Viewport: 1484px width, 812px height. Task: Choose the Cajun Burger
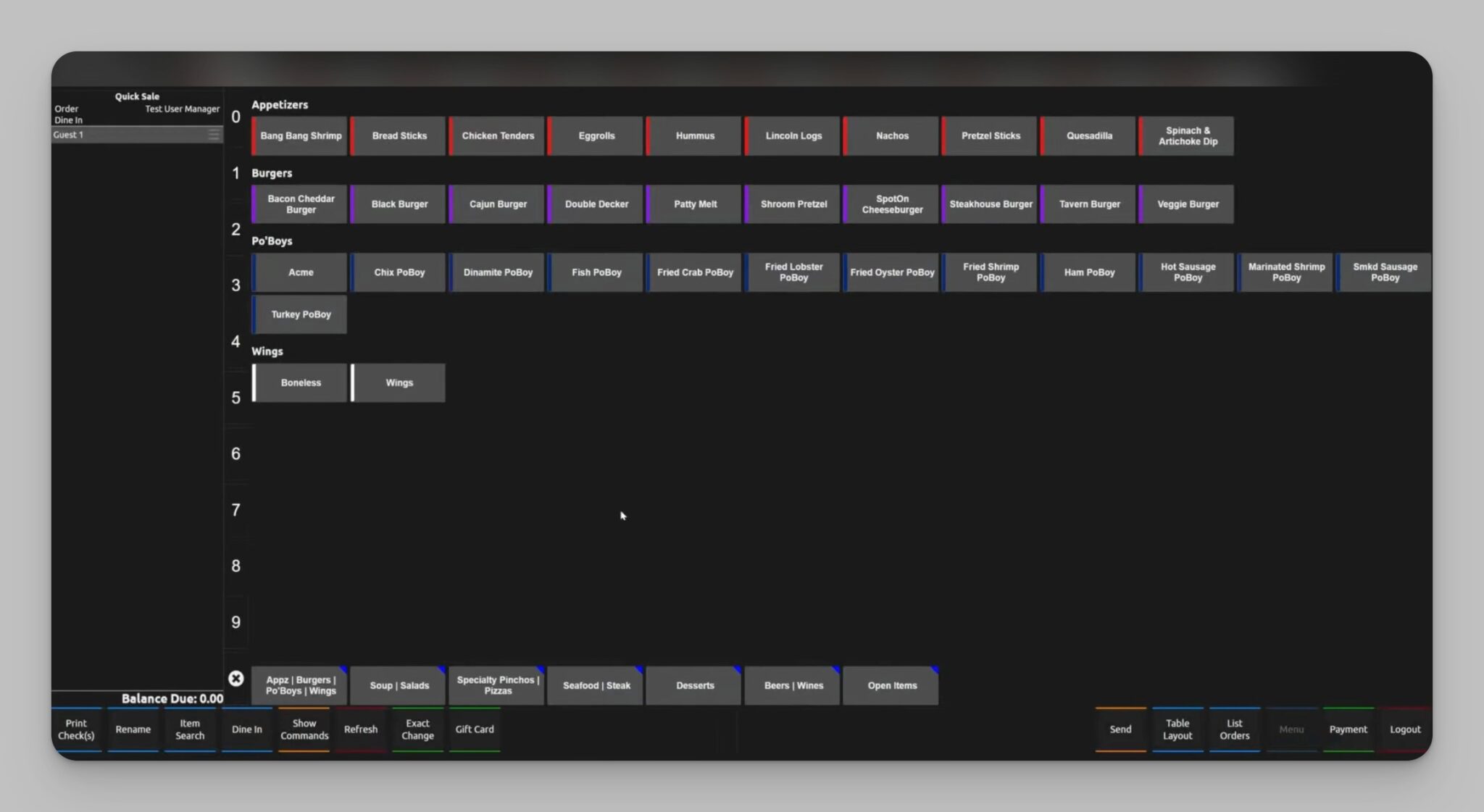(496, 204)
